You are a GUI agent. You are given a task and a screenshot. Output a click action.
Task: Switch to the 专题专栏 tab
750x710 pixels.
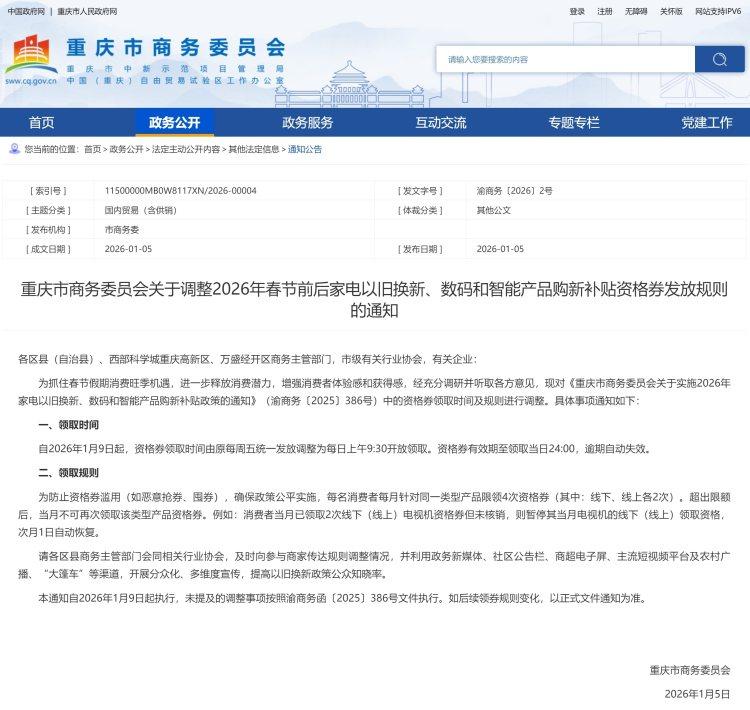574,123
